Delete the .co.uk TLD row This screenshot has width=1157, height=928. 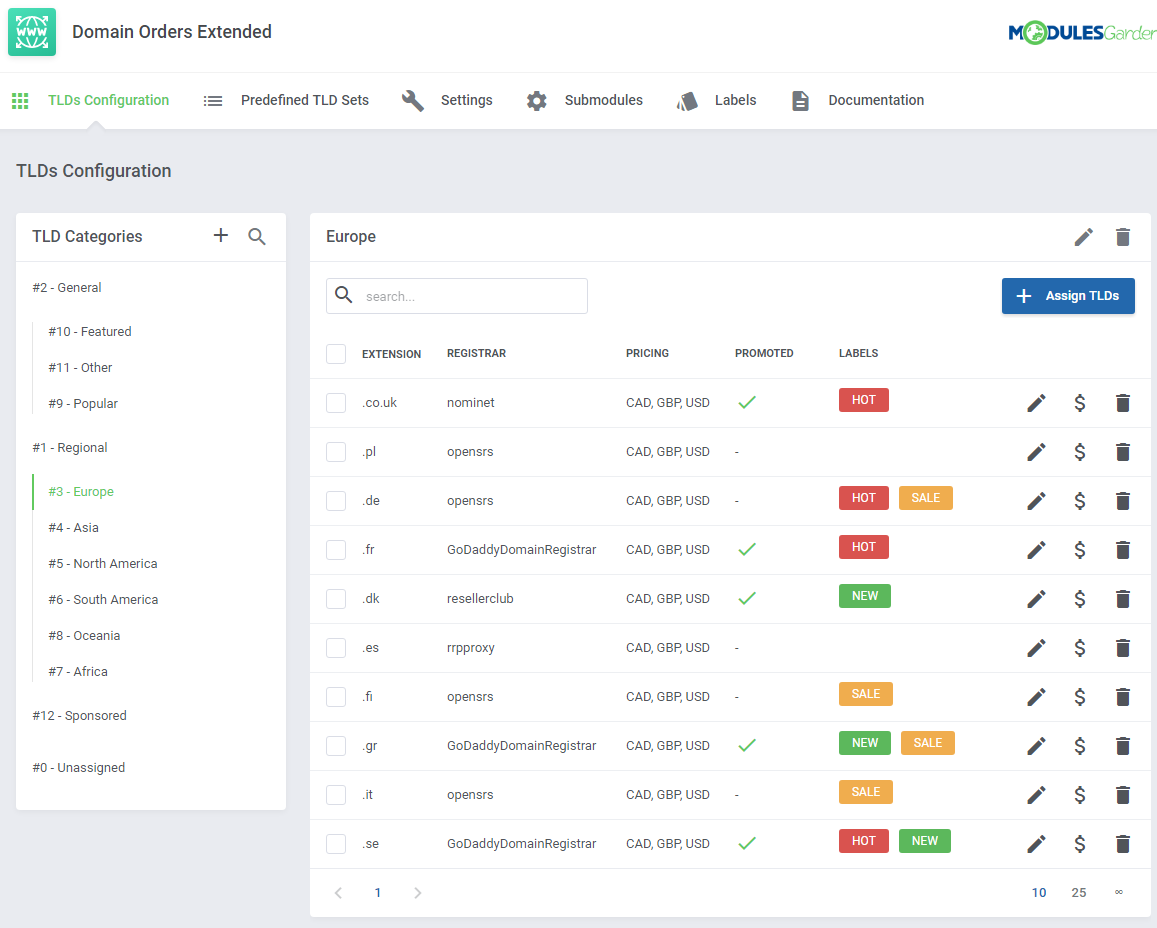(1122, 403)
